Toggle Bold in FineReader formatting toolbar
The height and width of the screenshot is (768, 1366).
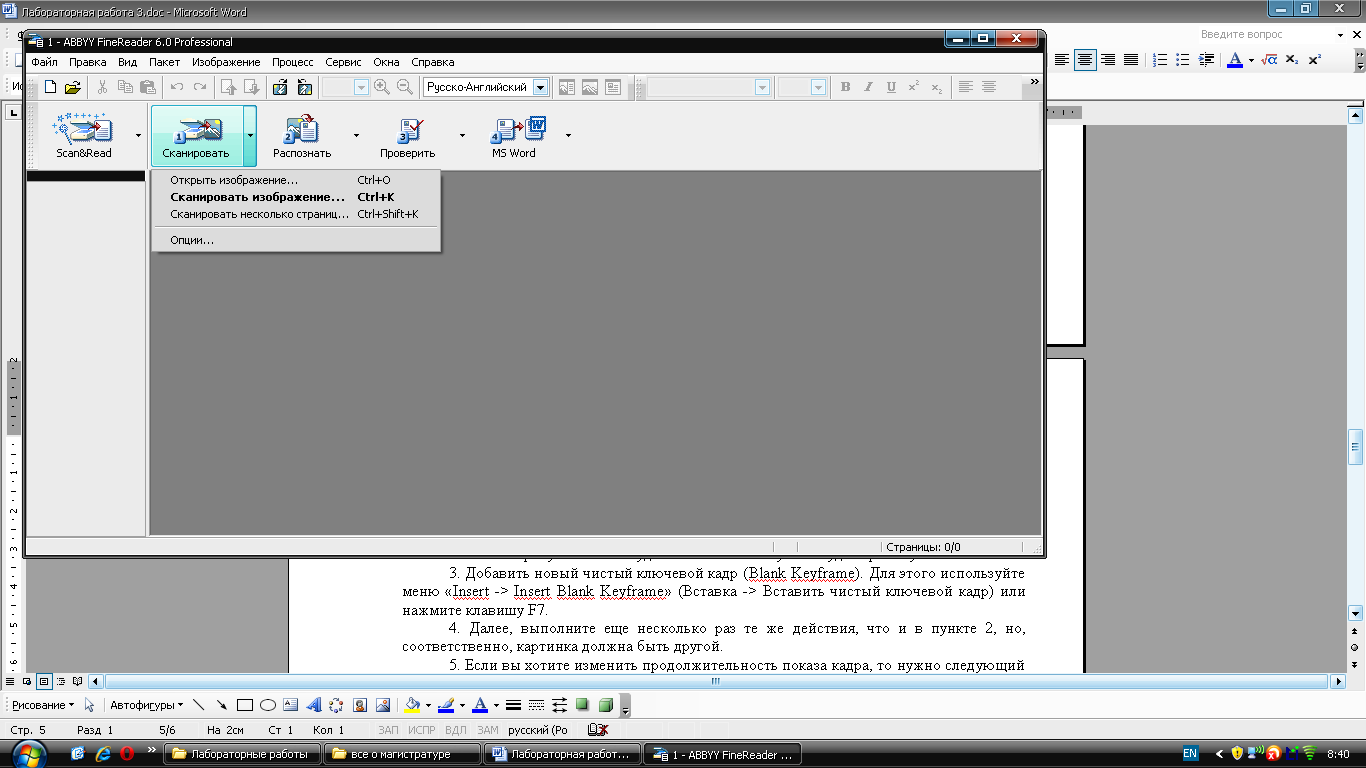[x=845, y=87]
